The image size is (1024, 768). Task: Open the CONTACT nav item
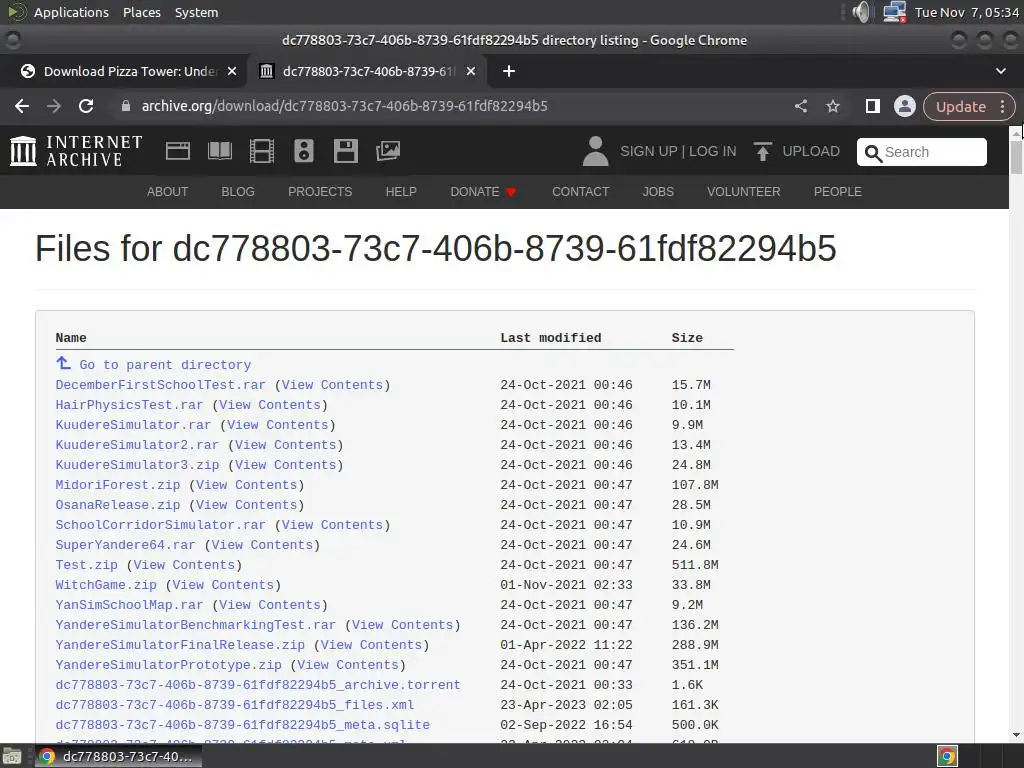pos(581,192)
